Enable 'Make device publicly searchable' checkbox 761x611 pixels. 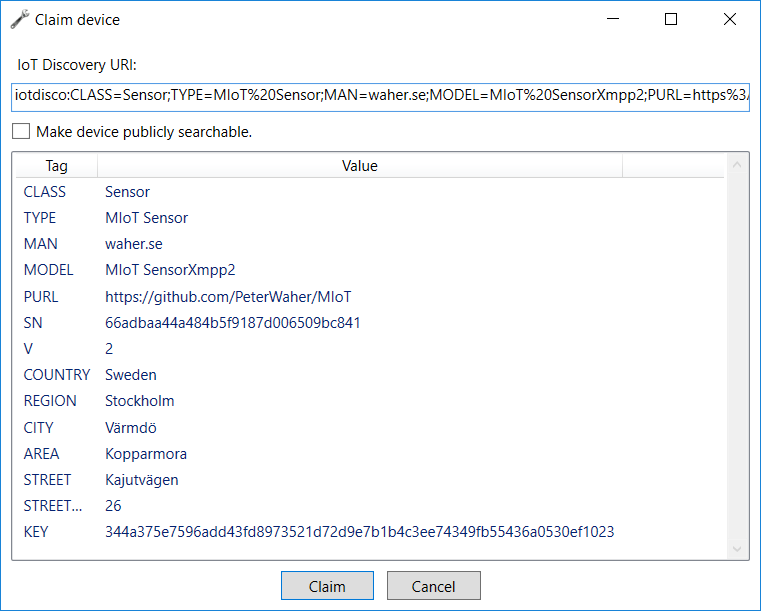click(x=21, y=131)
